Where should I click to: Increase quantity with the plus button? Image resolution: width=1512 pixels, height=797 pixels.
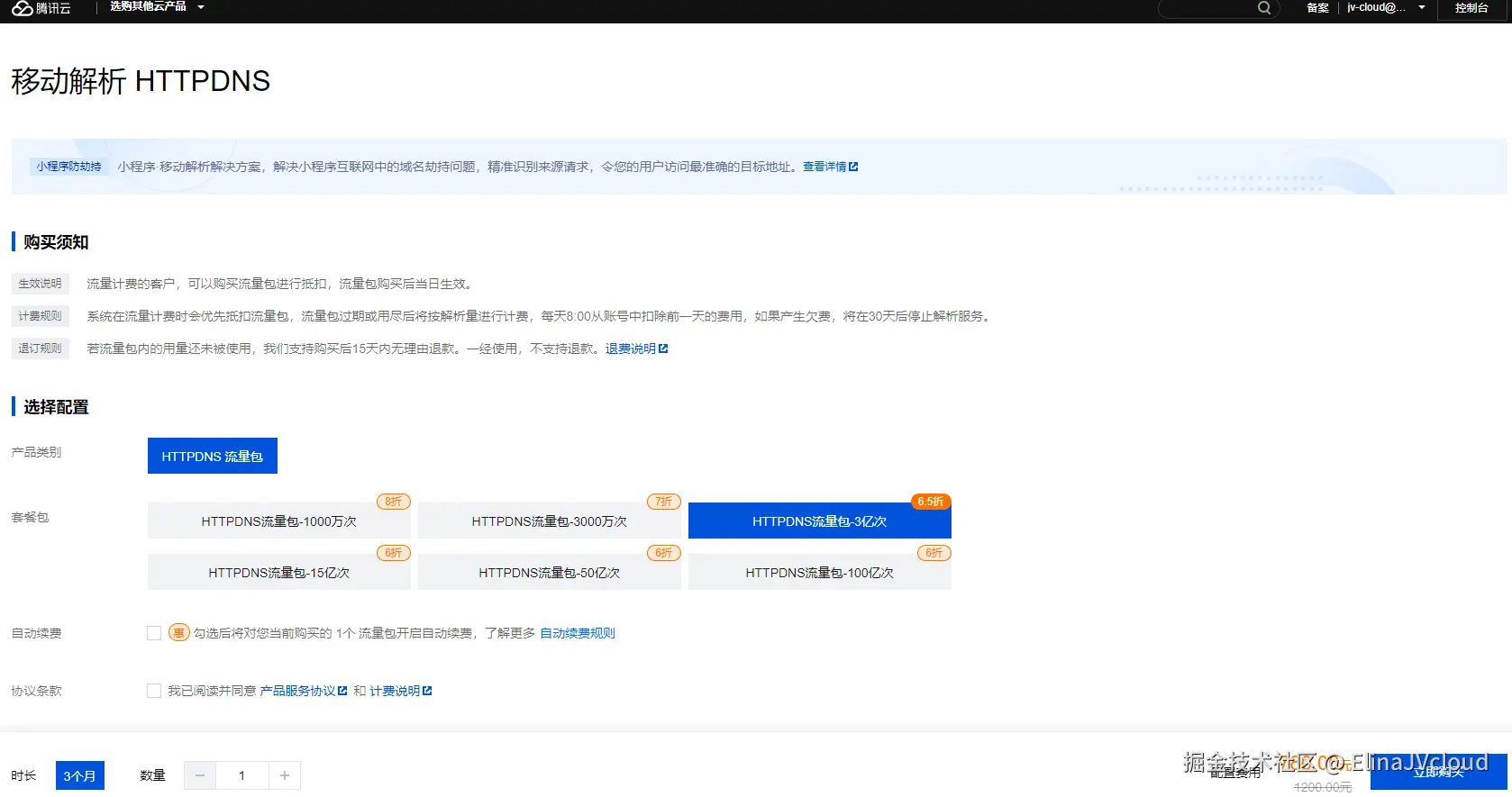[x=285, y=775]
